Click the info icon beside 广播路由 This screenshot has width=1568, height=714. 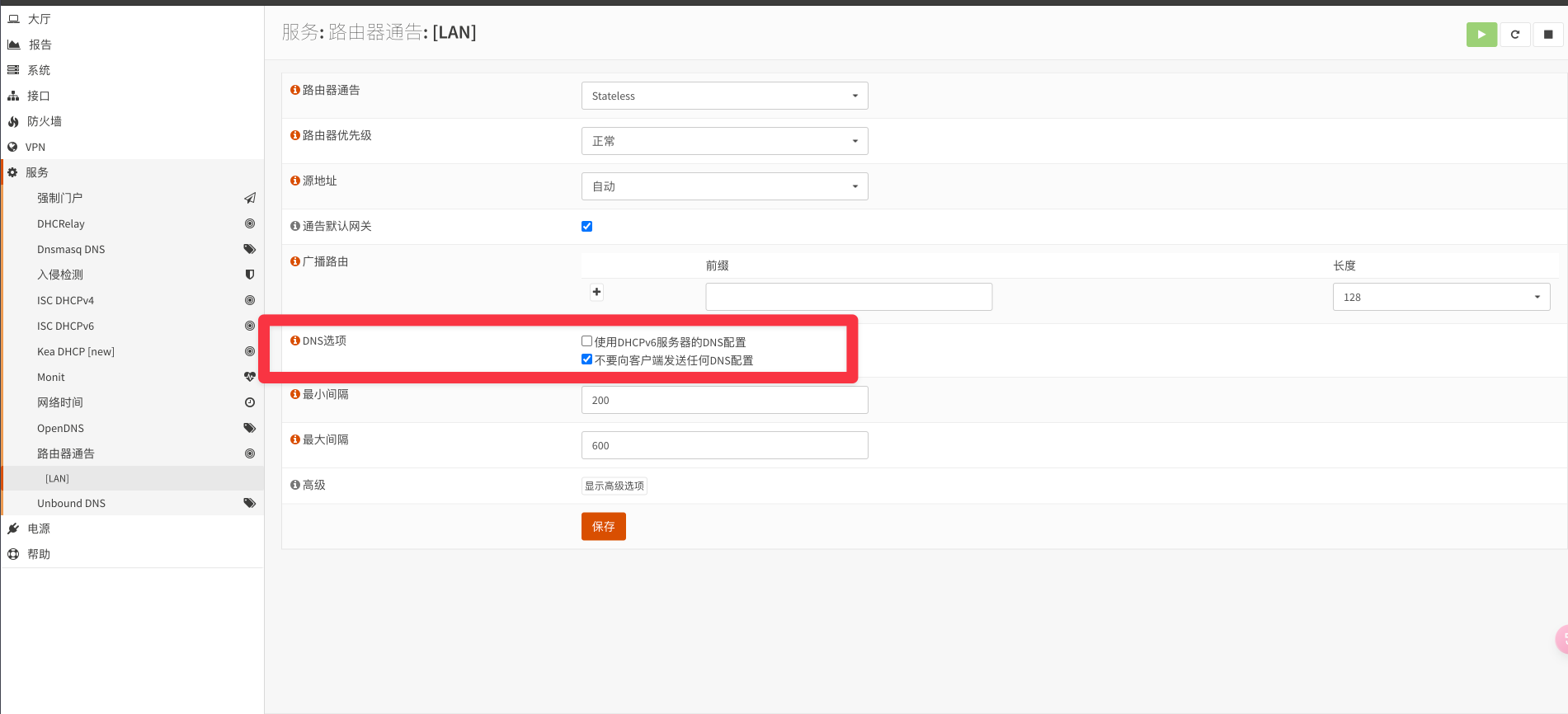point(294,261)
